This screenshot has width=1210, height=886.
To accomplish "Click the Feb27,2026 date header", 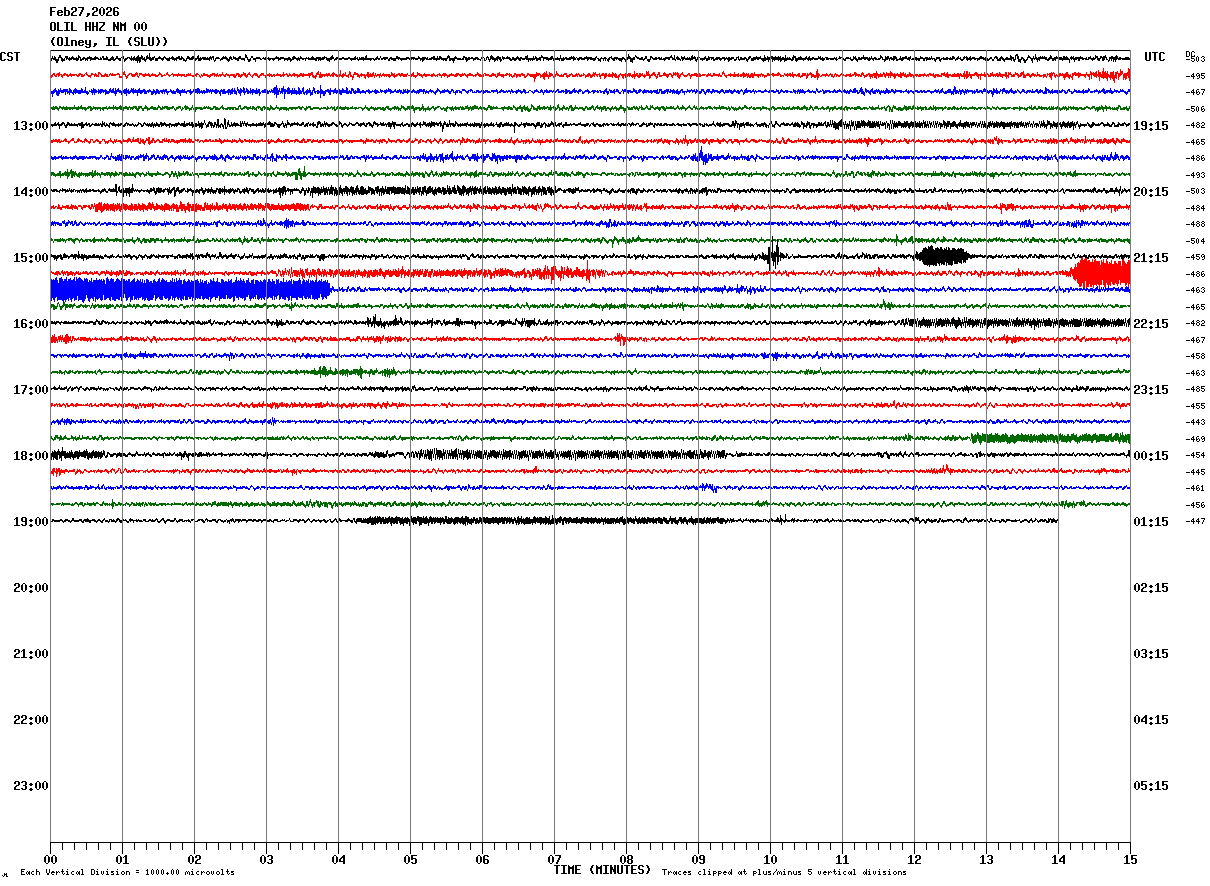I will [84, 12].
